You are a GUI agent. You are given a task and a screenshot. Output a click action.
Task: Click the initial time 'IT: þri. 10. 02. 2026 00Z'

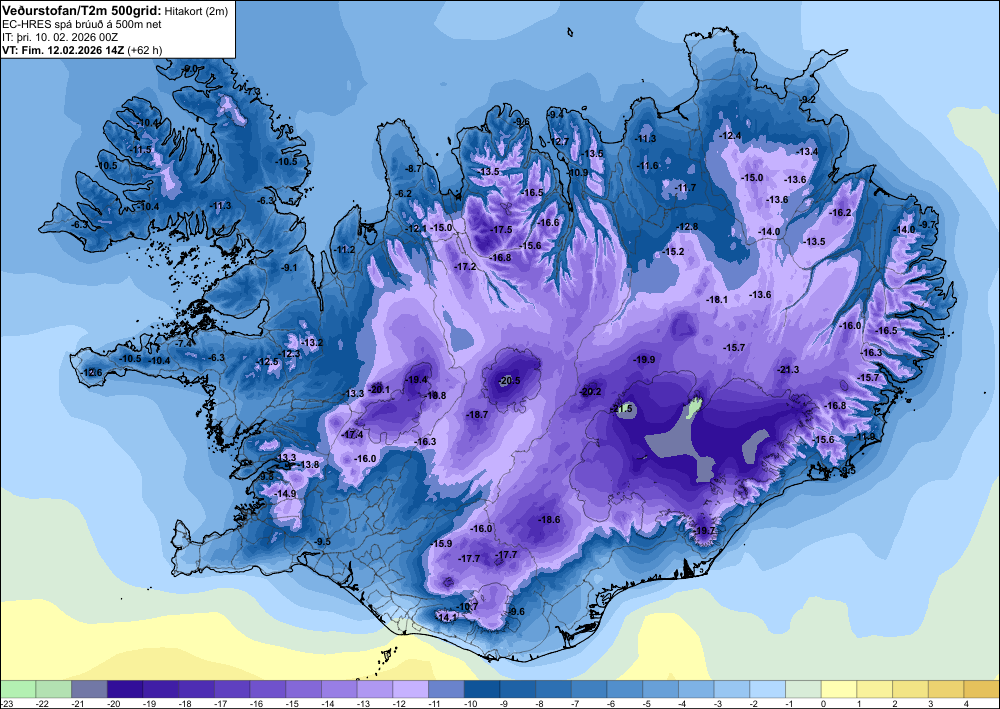[60, 38]
